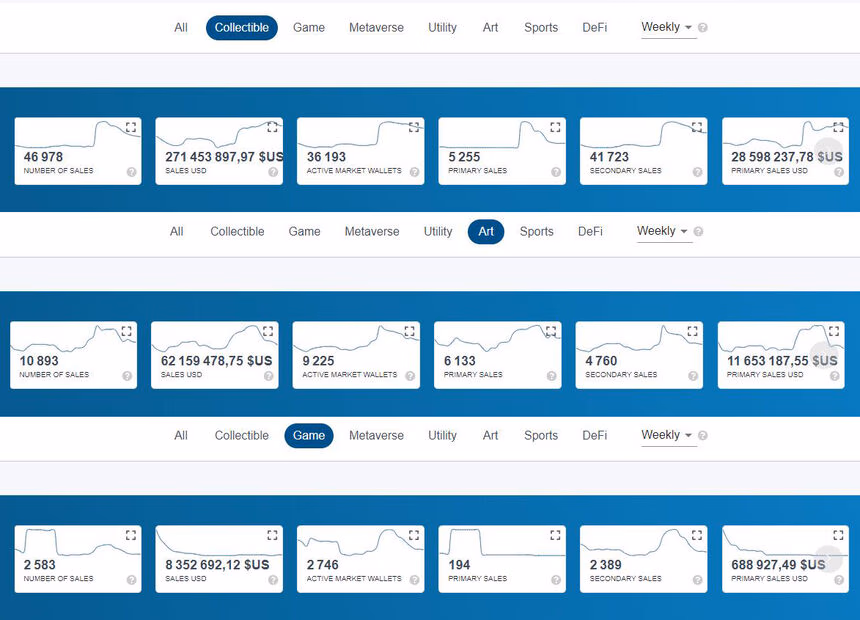
Task: Click the help icon on the 36 193 wallets card
Action: click(414, 172)
